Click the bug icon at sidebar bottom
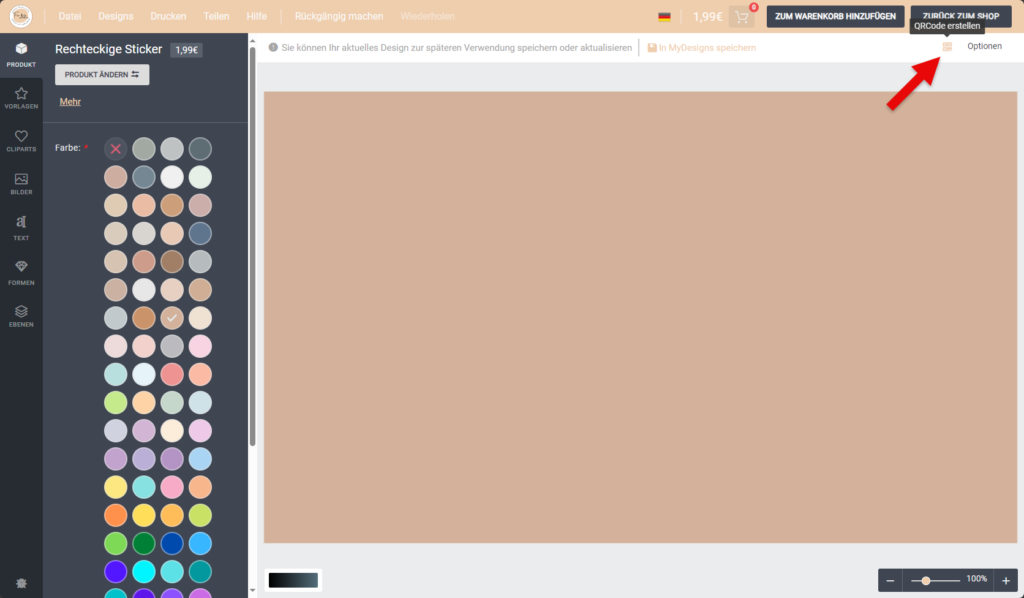Image resolution: width=1024 pixels, height=598 pixels. point(21,583)
